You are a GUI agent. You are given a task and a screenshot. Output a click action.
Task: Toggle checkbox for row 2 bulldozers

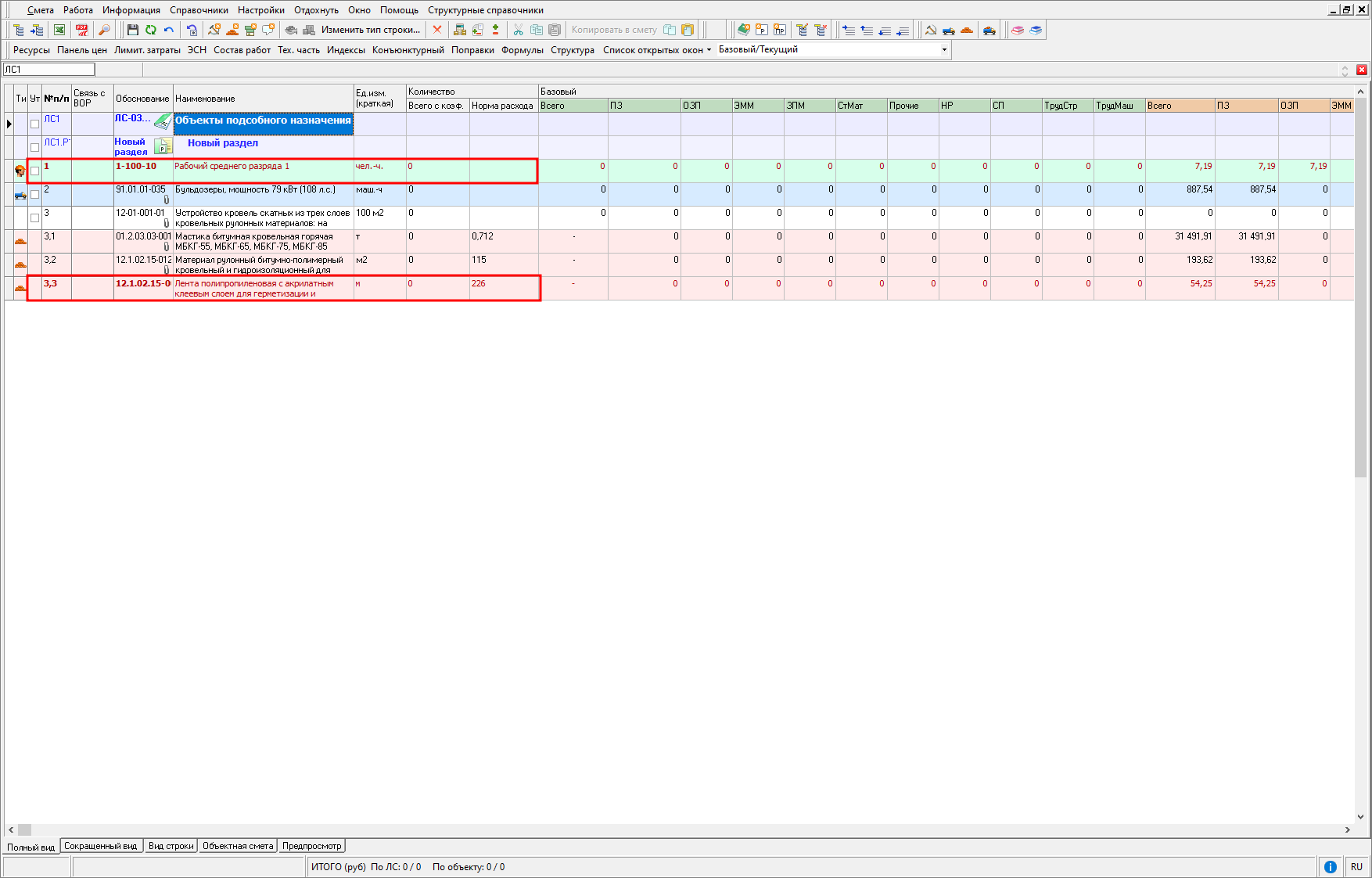[34, 194]
